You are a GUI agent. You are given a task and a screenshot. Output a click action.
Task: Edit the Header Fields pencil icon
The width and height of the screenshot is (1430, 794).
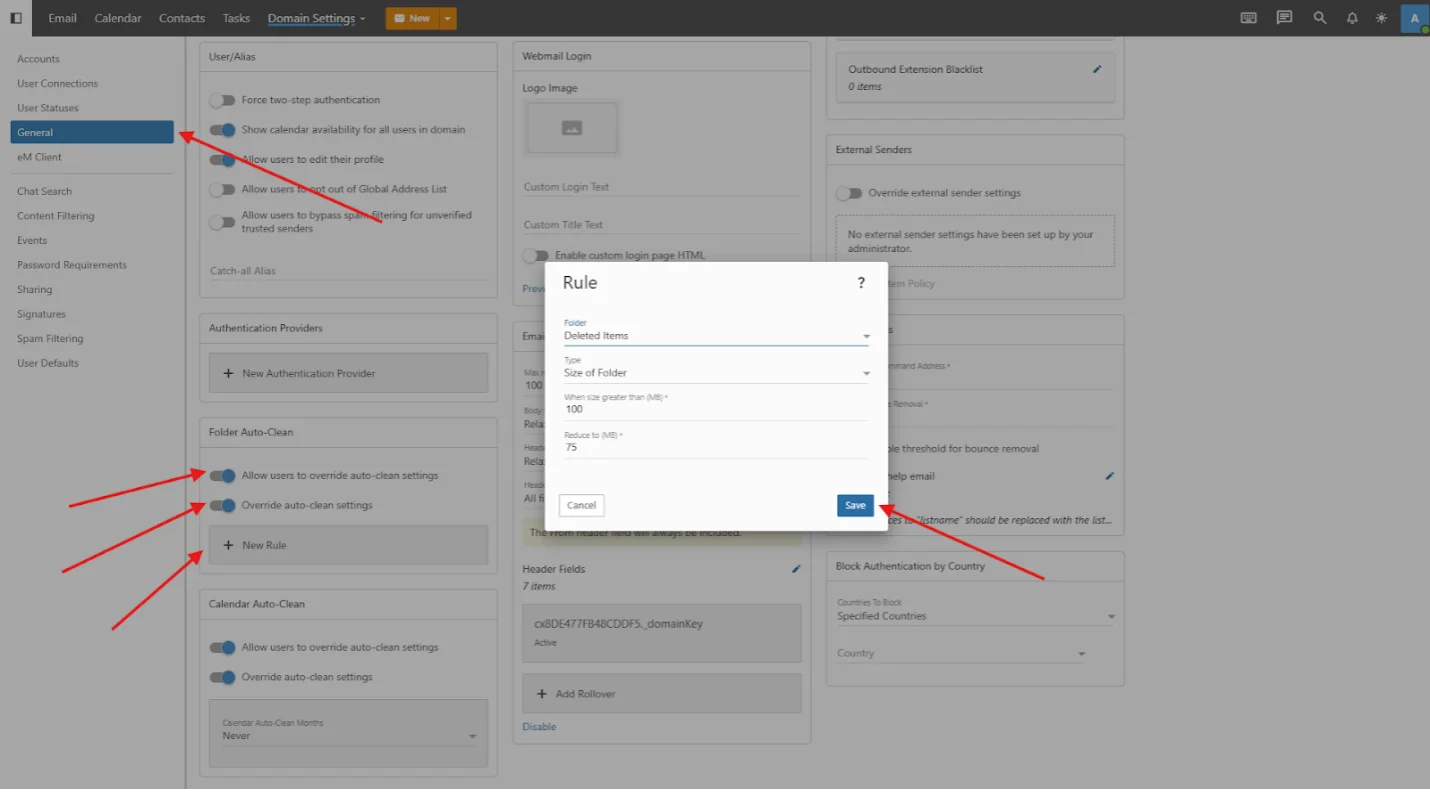coord(796,569)
